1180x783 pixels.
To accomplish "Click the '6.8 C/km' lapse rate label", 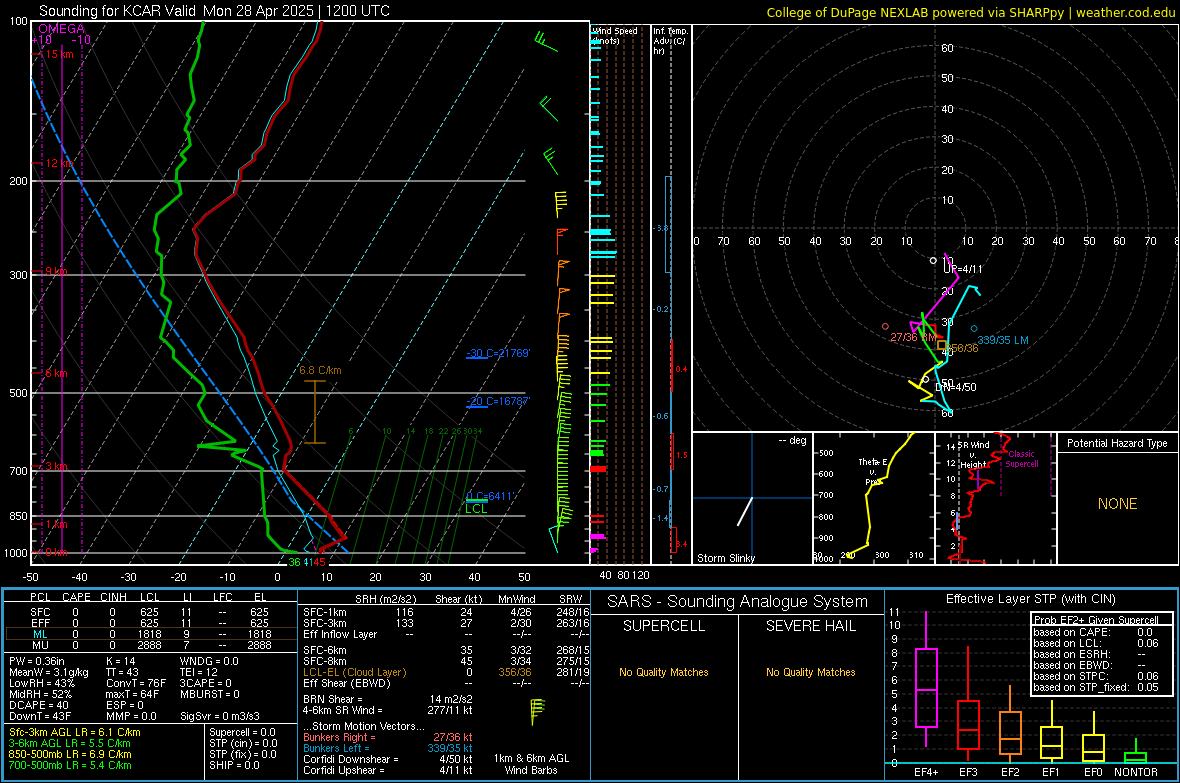I will 320,370.
